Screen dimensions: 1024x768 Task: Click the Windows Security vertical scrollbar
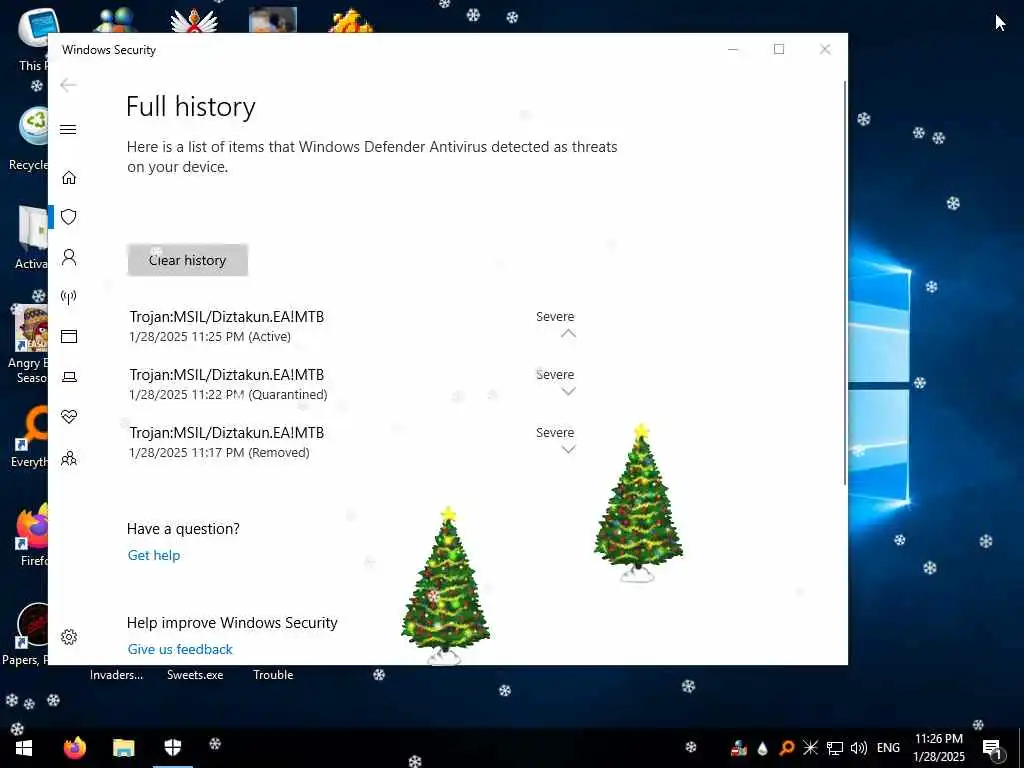point(845,282)
